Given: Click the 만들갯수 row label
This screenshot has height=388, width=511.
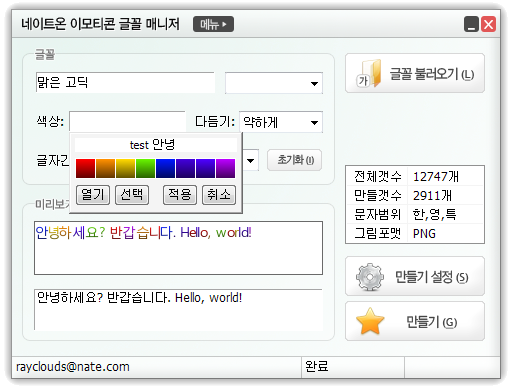Looking at the screenshot, I should click(x=378, y=196).
